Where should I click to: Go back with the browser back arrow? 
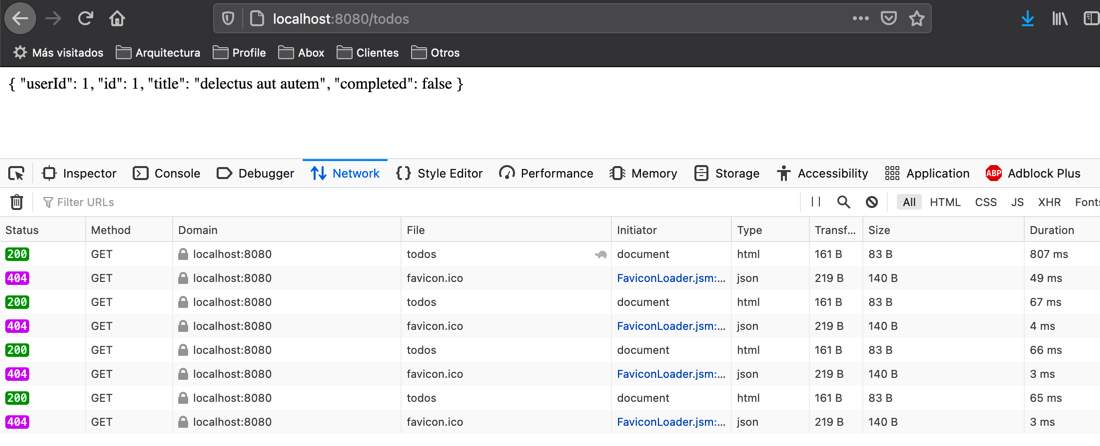[x=20, y=19]
